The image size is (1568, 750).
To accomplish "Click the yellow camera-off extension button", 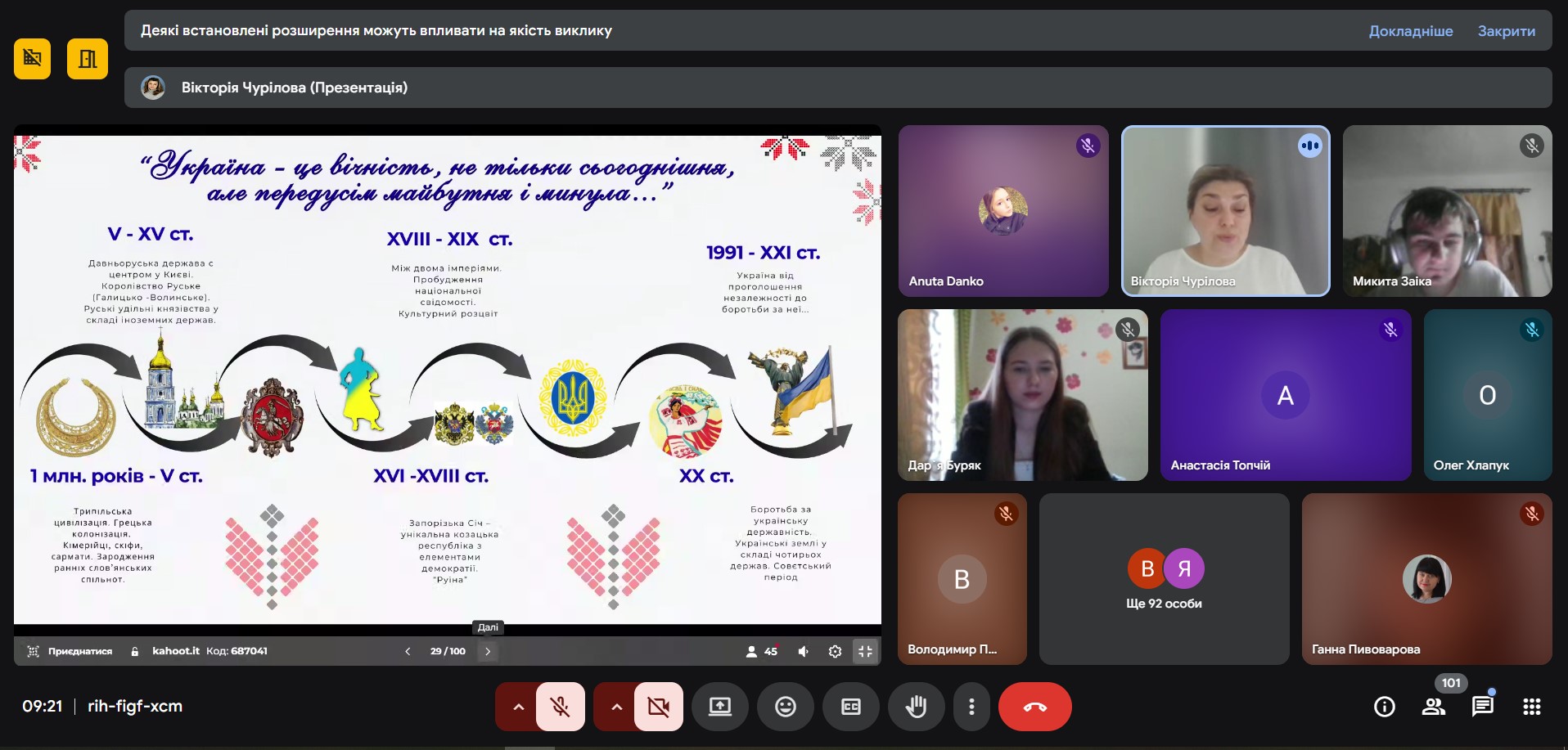I will pyautogui.click(x=32, y=59).
